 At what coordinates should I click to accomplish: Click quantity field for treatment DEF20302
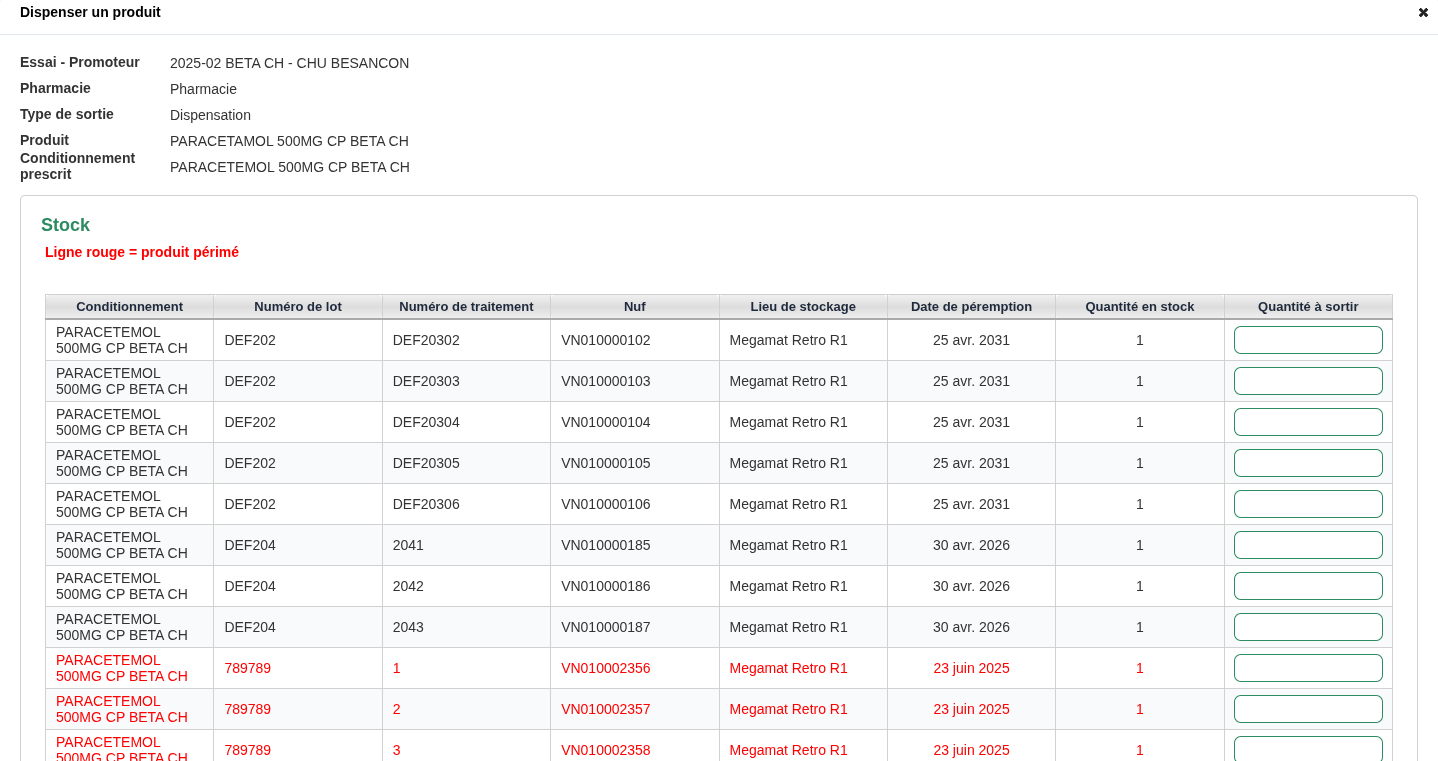1308,340
